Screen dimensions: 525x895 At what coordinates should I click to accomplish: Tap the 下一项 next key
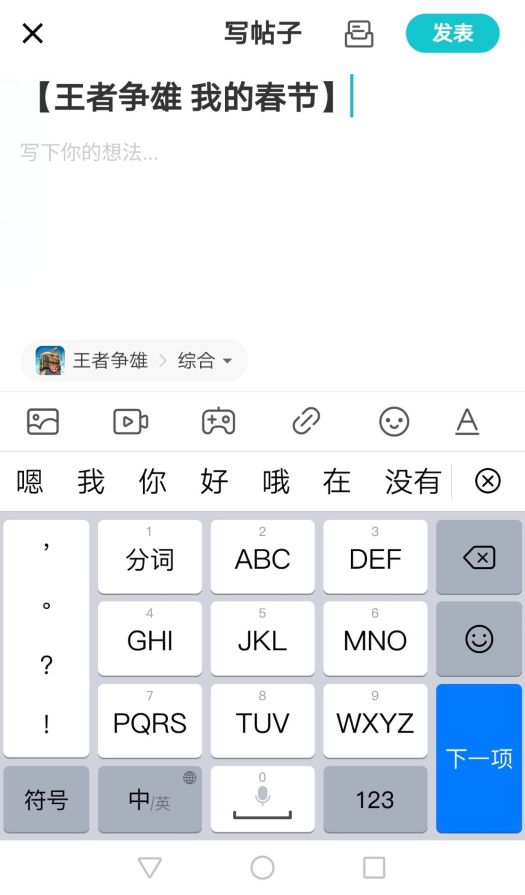(x=479, y=759)
